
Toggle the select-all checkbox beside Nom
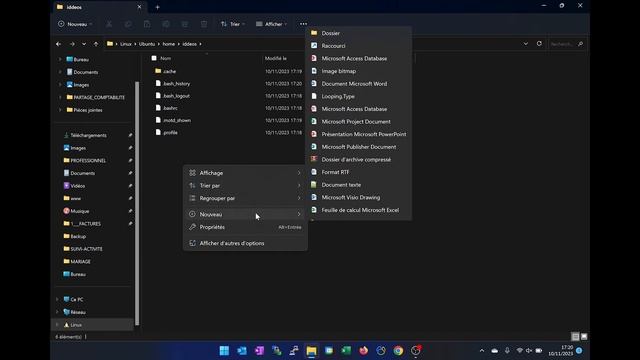coord(154,58)
